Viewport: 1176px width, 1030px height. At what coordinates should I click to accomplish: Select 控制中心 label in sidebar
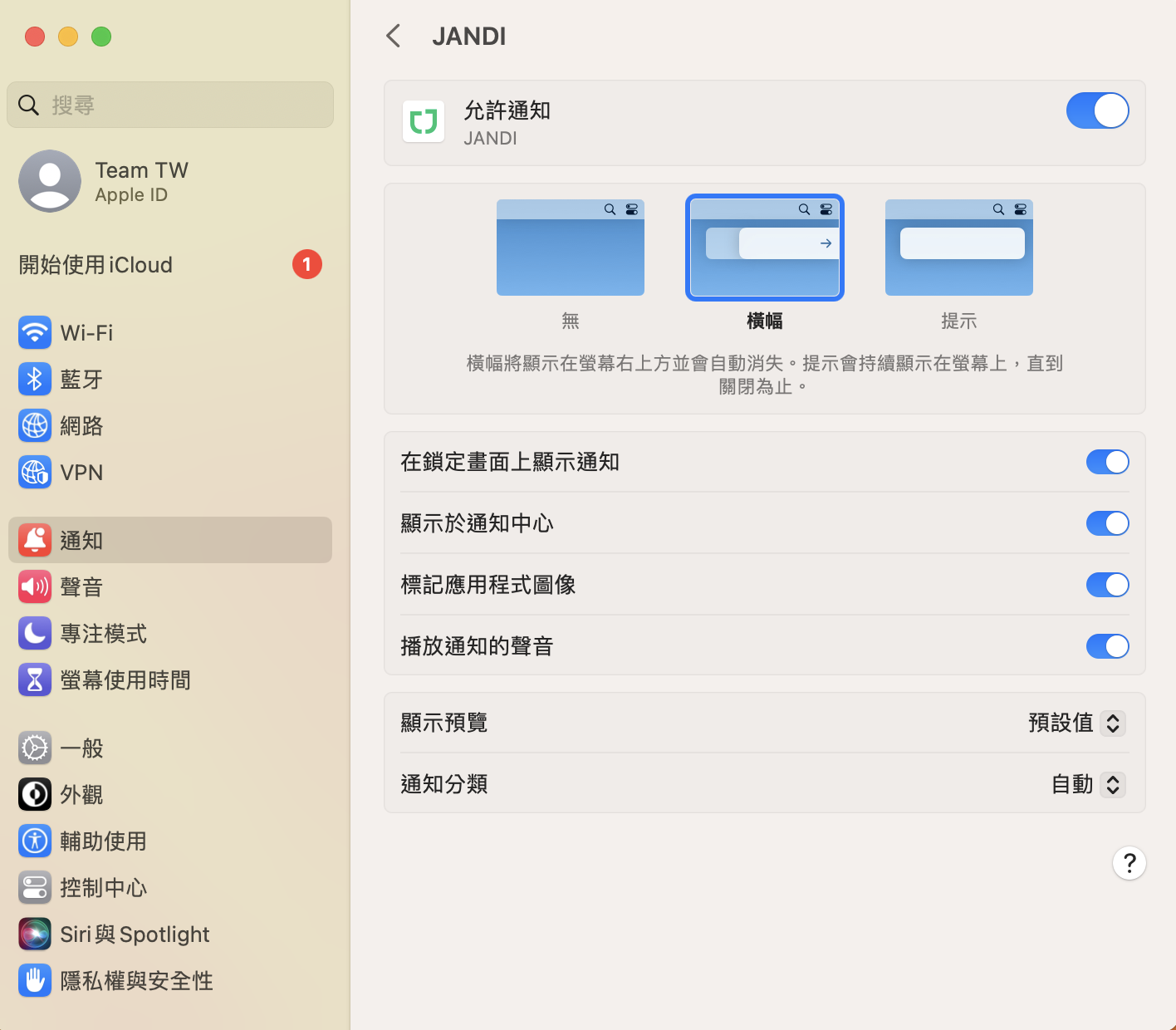pyautogui.click(x=103, y=888)
